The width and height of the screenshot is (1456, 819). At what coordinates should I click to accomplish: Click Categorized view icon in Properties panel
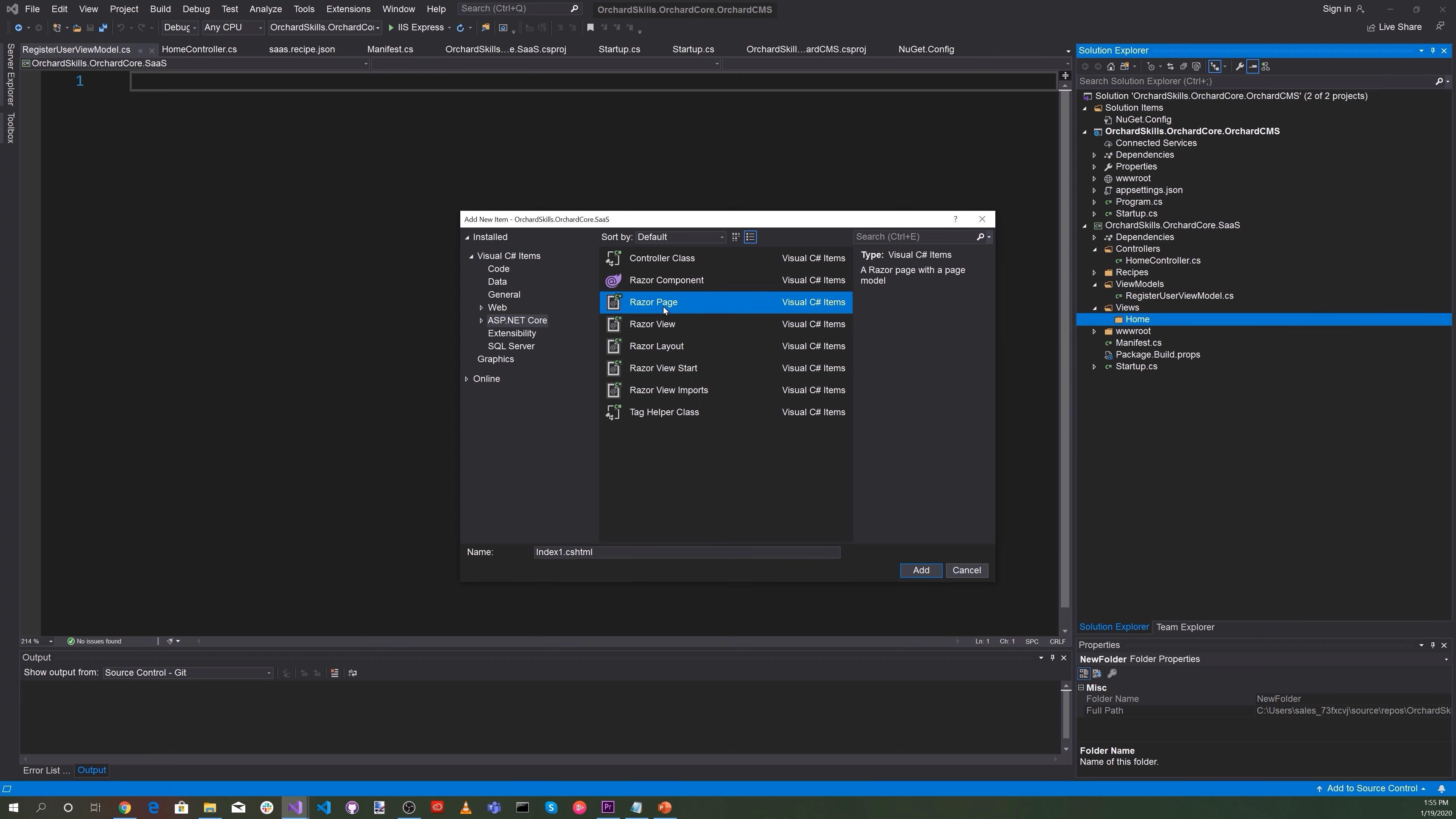click(x=1084, y=674)
